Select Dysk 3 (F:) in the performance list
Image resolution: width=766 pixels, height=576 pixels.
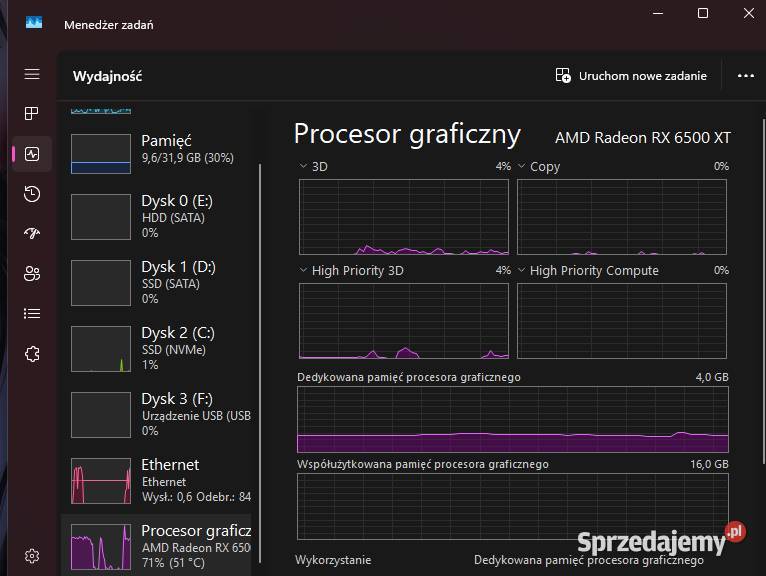156,414
